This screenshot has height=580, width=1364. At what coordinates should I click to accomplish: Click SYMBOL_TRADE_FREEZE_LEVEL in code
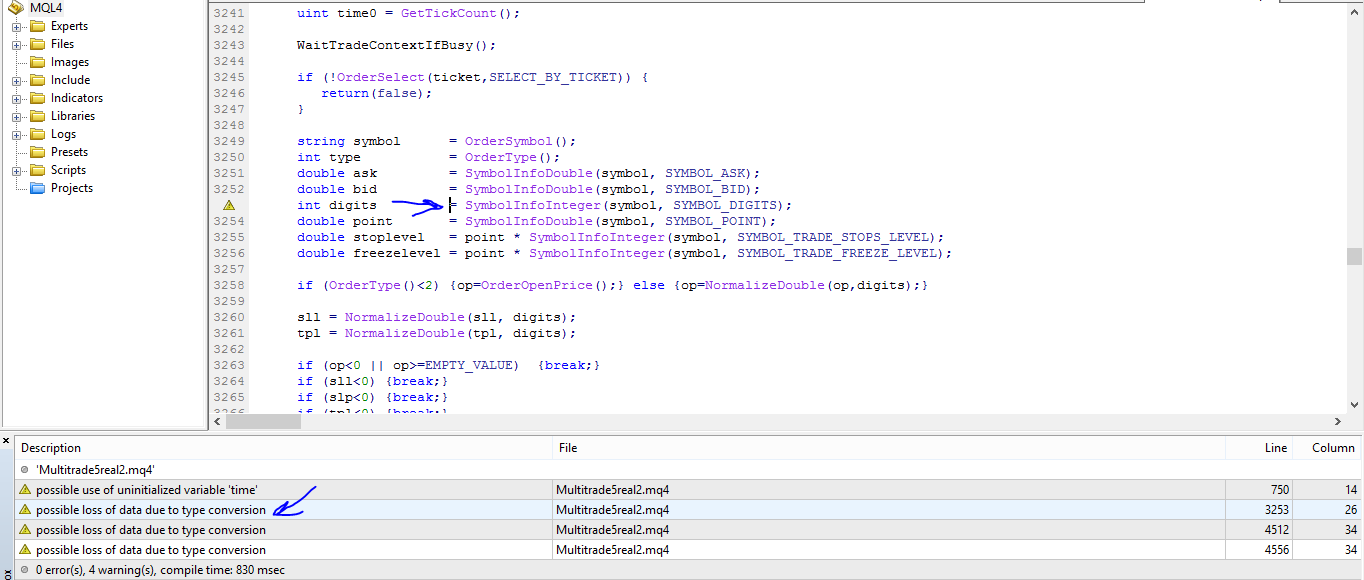(x=836, y=253)
